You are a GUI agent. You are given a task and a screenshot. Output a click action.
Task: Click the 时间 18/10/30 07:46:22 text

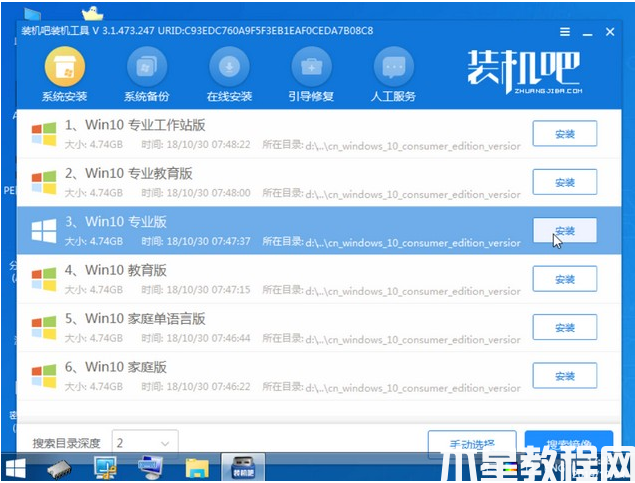[x=196, y=387]
